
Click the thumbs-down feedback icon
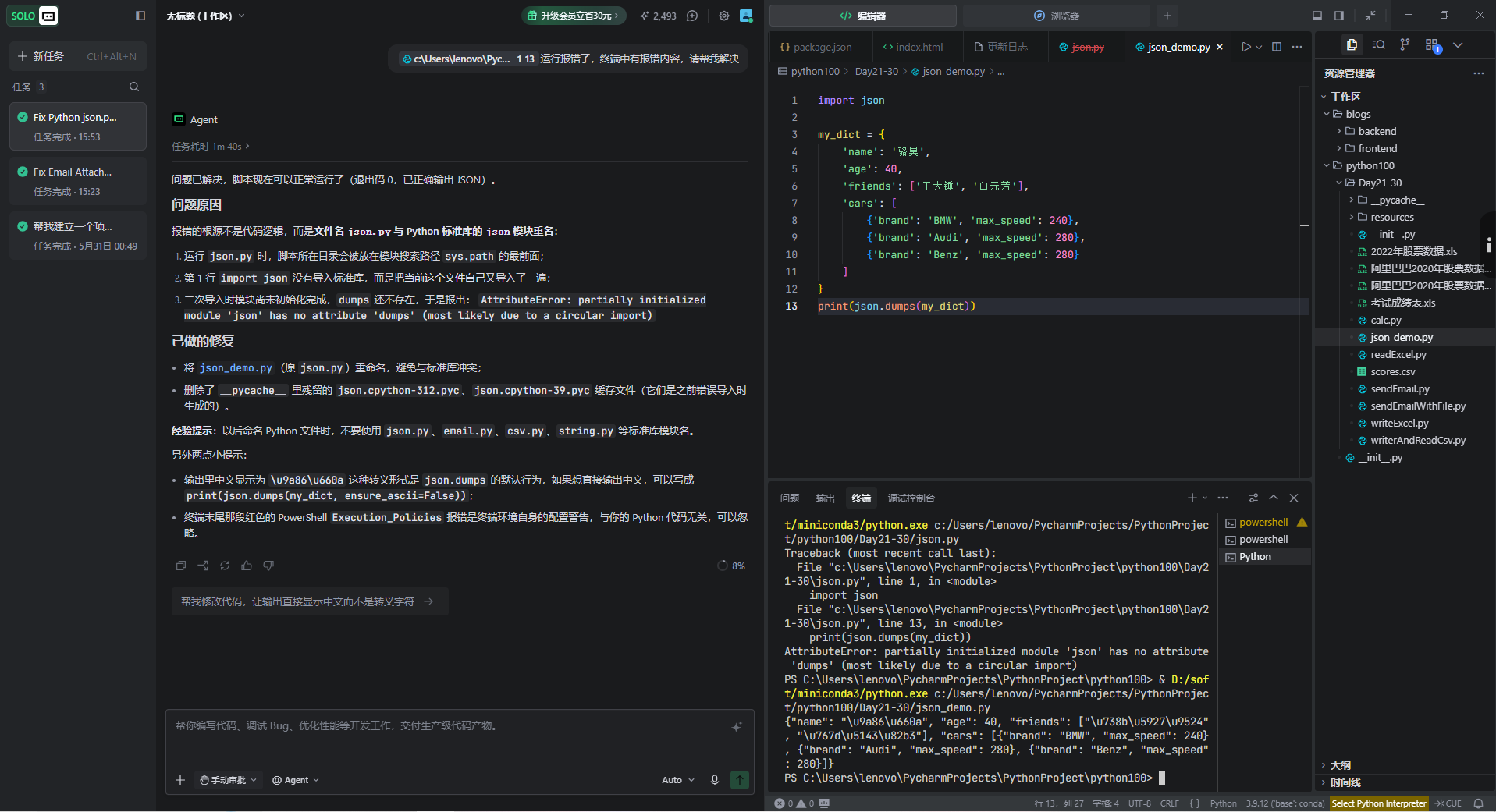point(268,566)
